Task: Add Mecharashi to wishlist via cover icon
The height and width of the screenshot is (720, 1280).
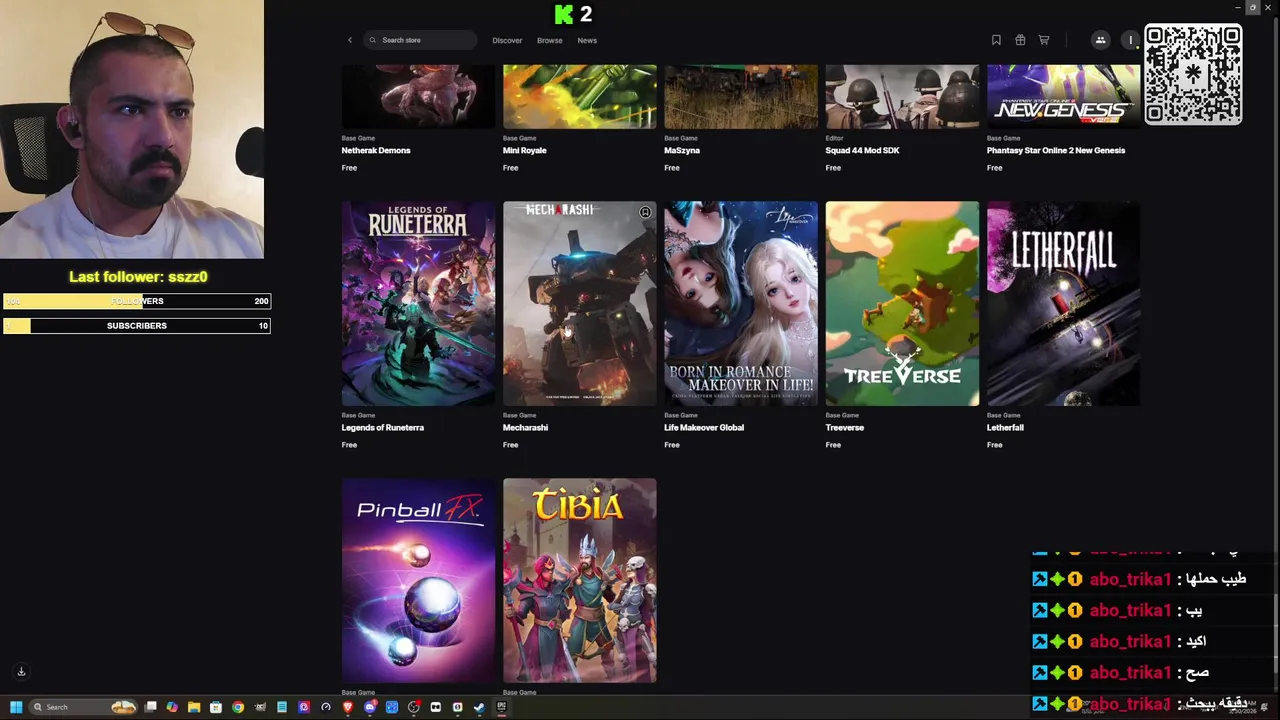Action: 645,212
